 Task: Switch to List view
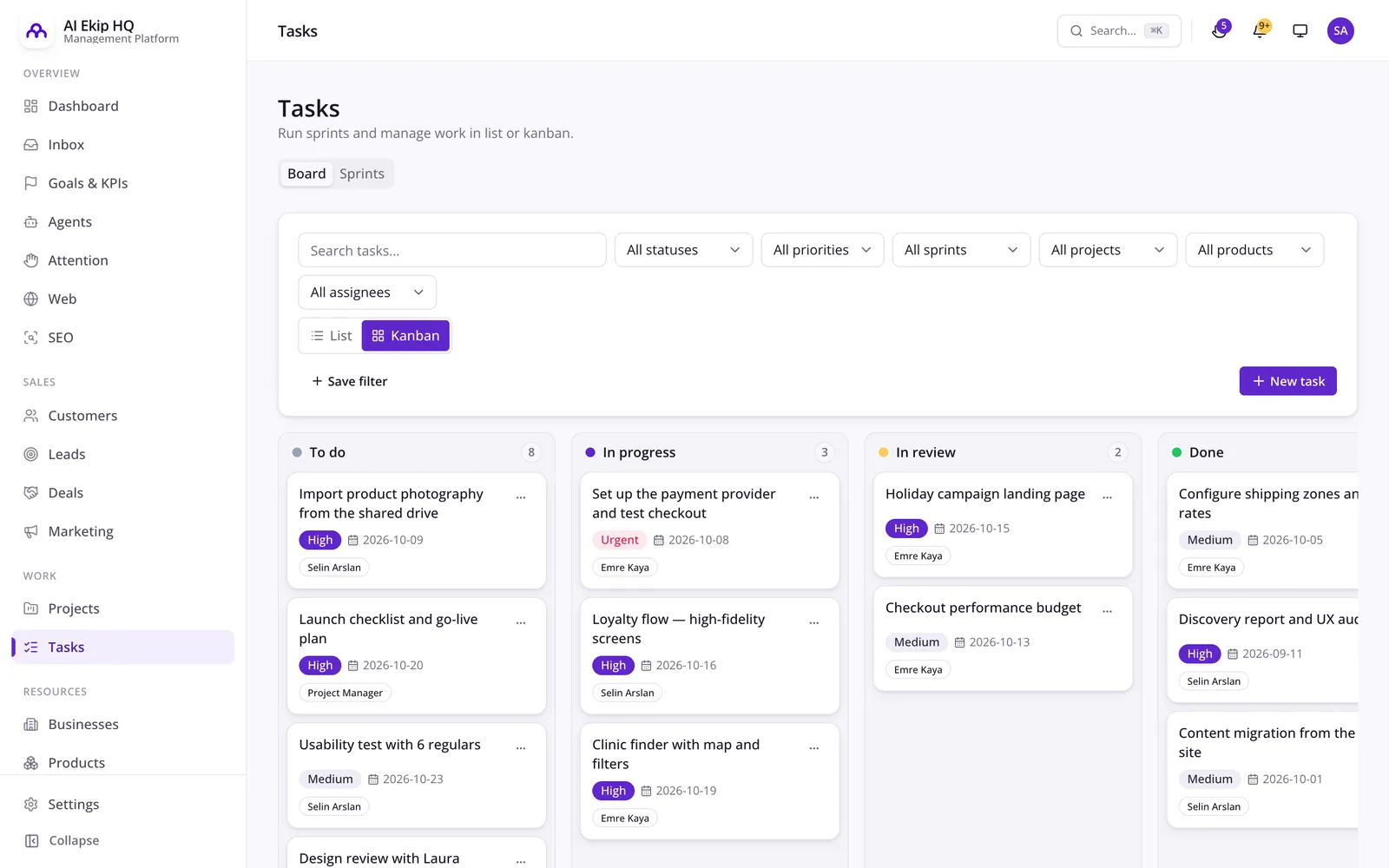332,336
